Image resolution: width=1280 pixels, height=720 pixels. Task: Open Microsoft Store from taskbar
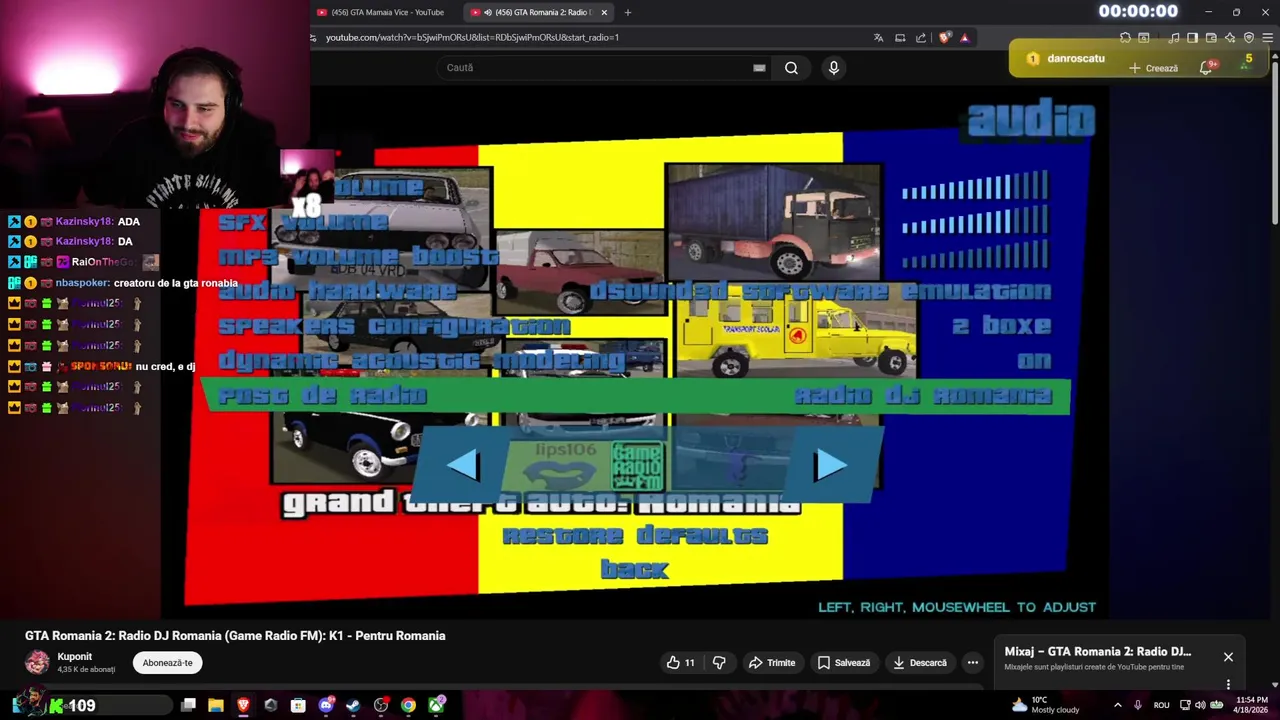coord(298,705)
